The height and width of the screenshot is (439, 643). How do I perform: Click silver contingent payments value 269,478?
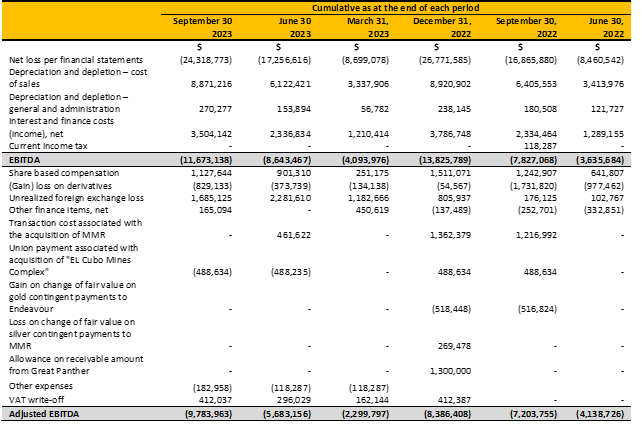click(454, 346)
